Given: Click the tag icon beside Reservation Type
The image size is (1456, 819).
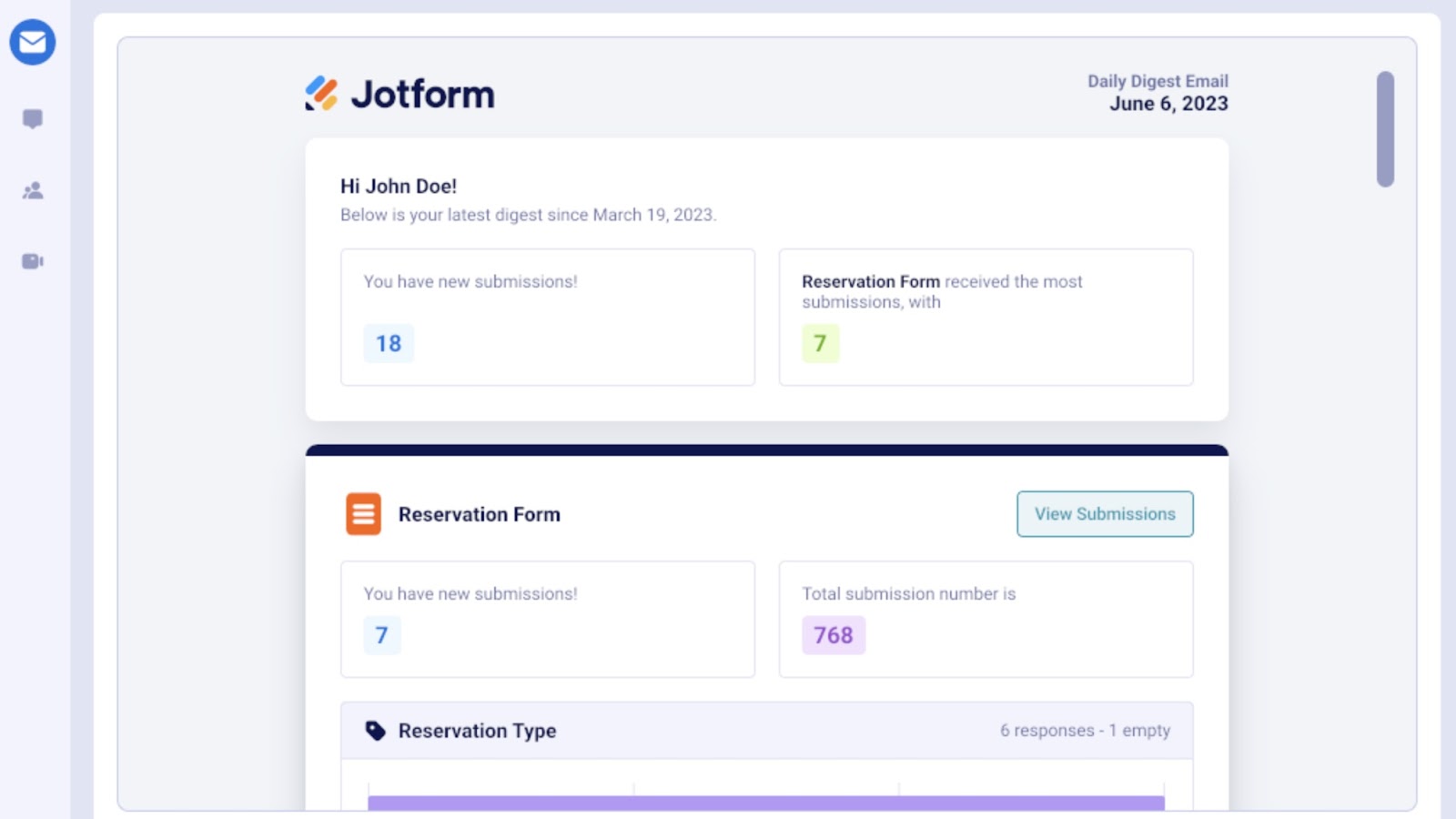Looking at the screenshot, I should tap(375, 731).
